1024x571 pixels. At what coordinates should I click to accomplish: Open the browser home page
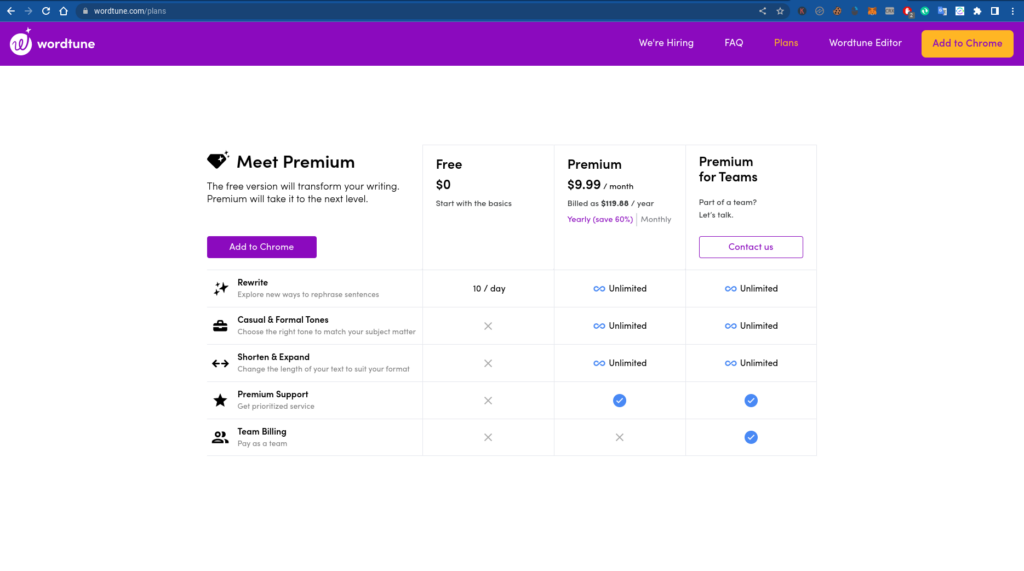pos(63,11)
